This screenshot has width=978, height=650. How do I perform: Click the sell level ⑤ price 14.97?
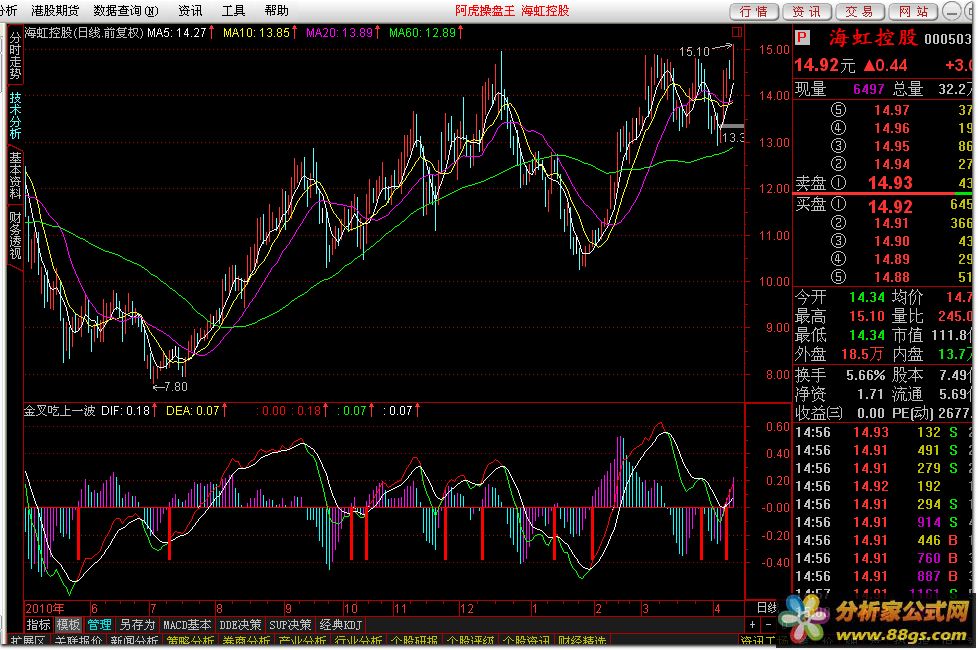[891, 110]
